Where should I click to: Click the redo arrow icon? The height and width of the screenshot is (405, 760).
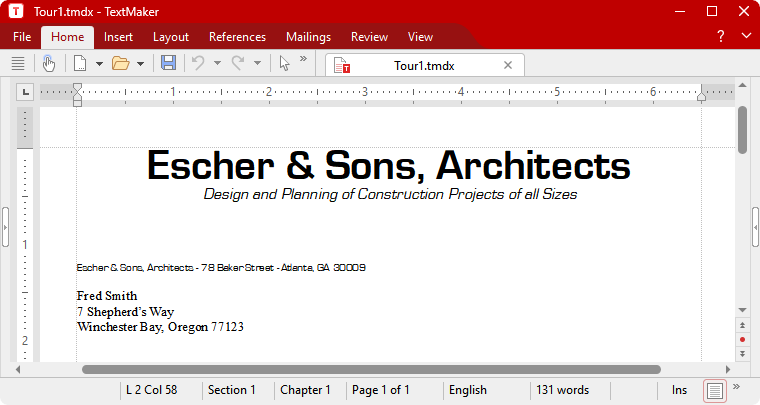(239, 63)
